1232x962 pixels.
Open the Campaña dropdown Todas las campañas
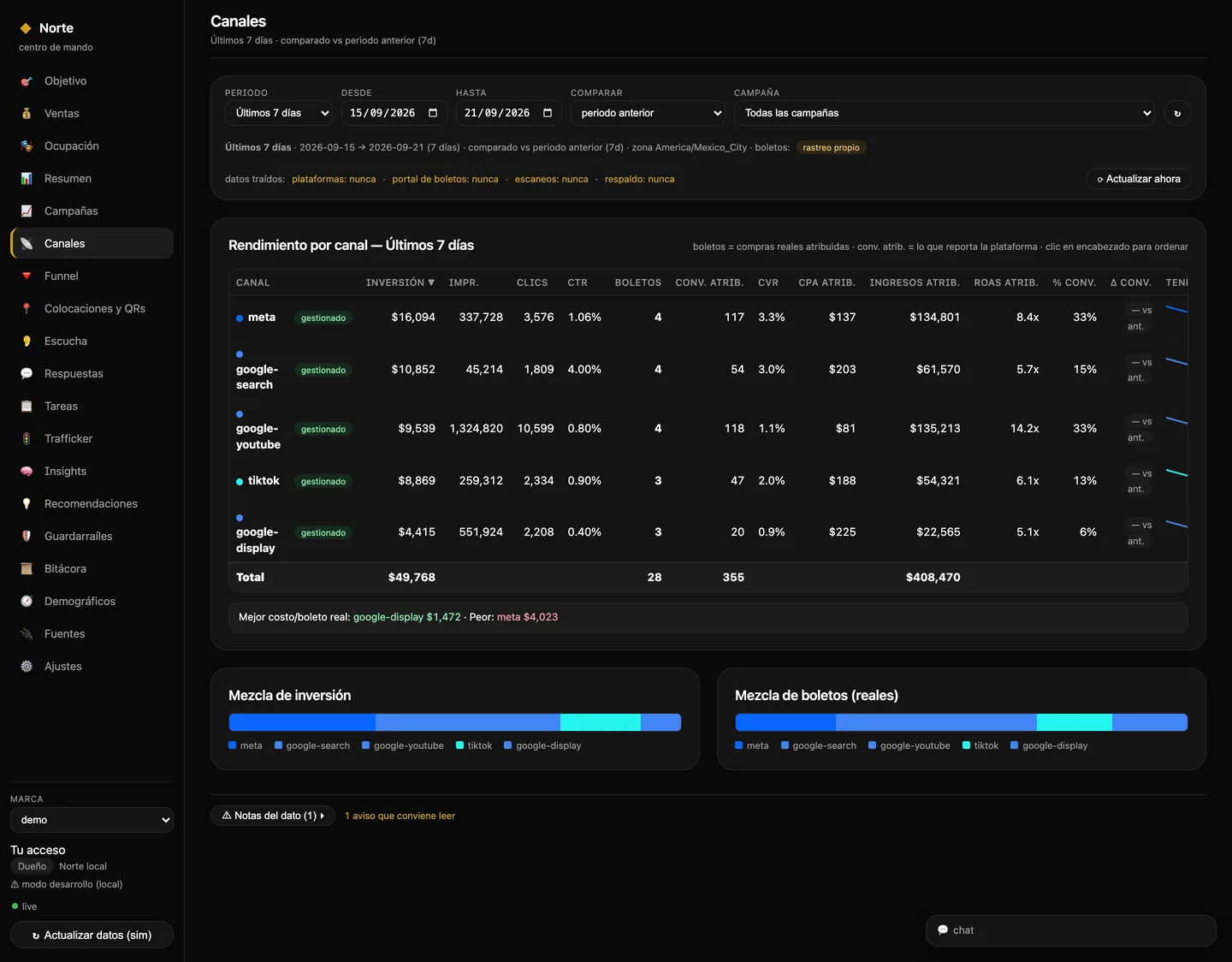click(945, 113)
